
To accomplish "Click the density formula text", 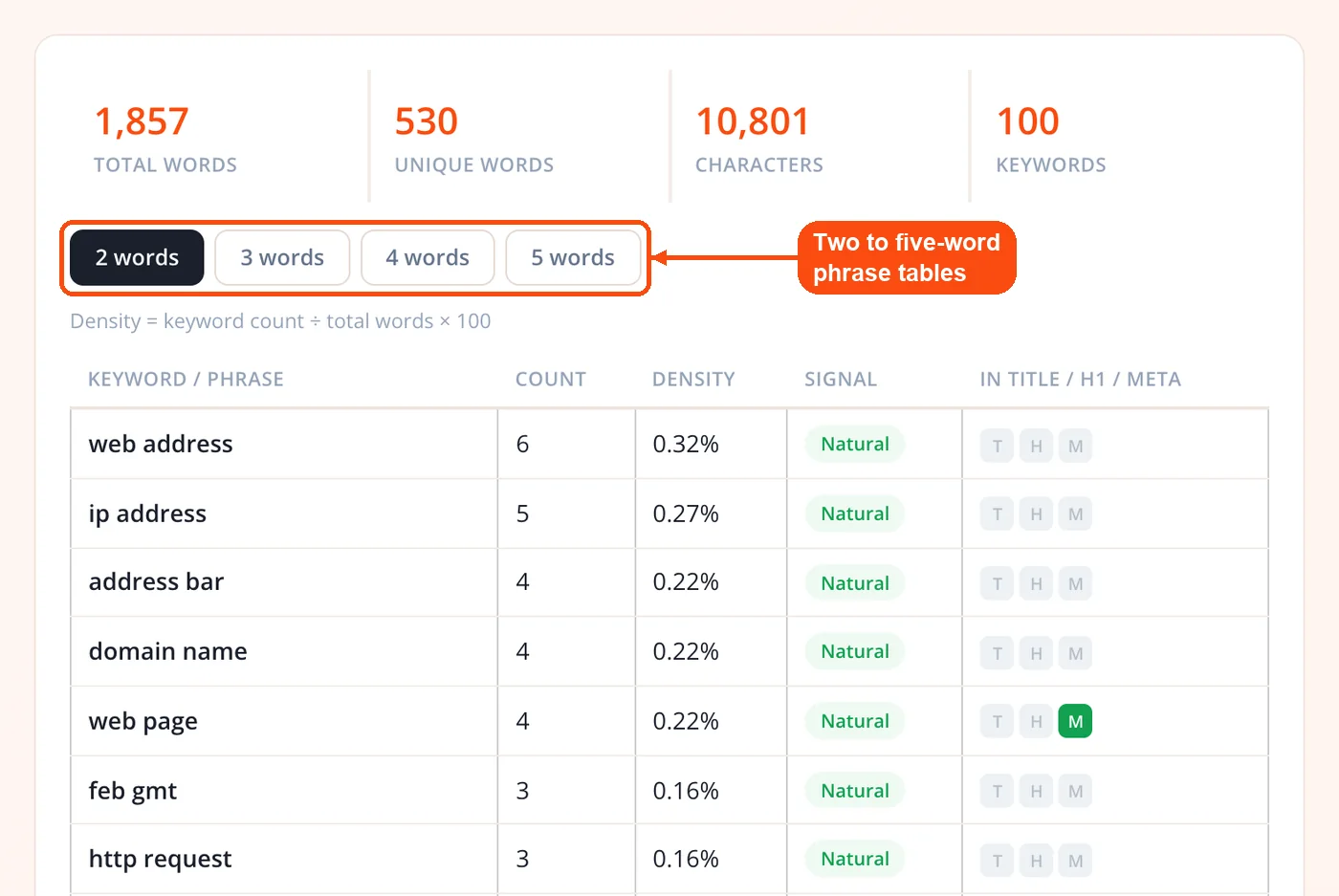I will (x=280, y=321).
